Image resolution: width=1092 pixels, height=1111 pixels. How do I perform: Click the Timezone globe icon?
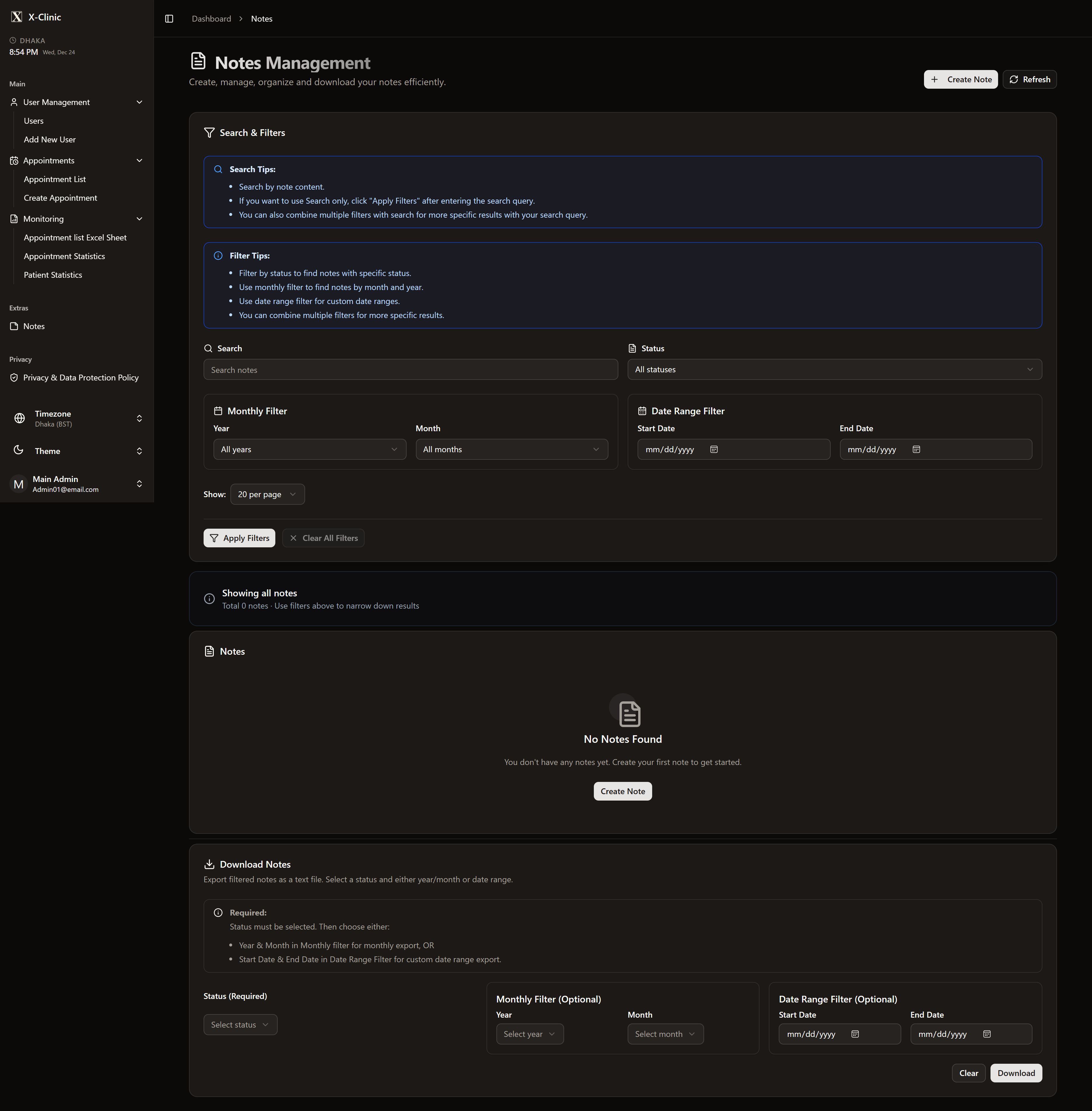[20, 418]
